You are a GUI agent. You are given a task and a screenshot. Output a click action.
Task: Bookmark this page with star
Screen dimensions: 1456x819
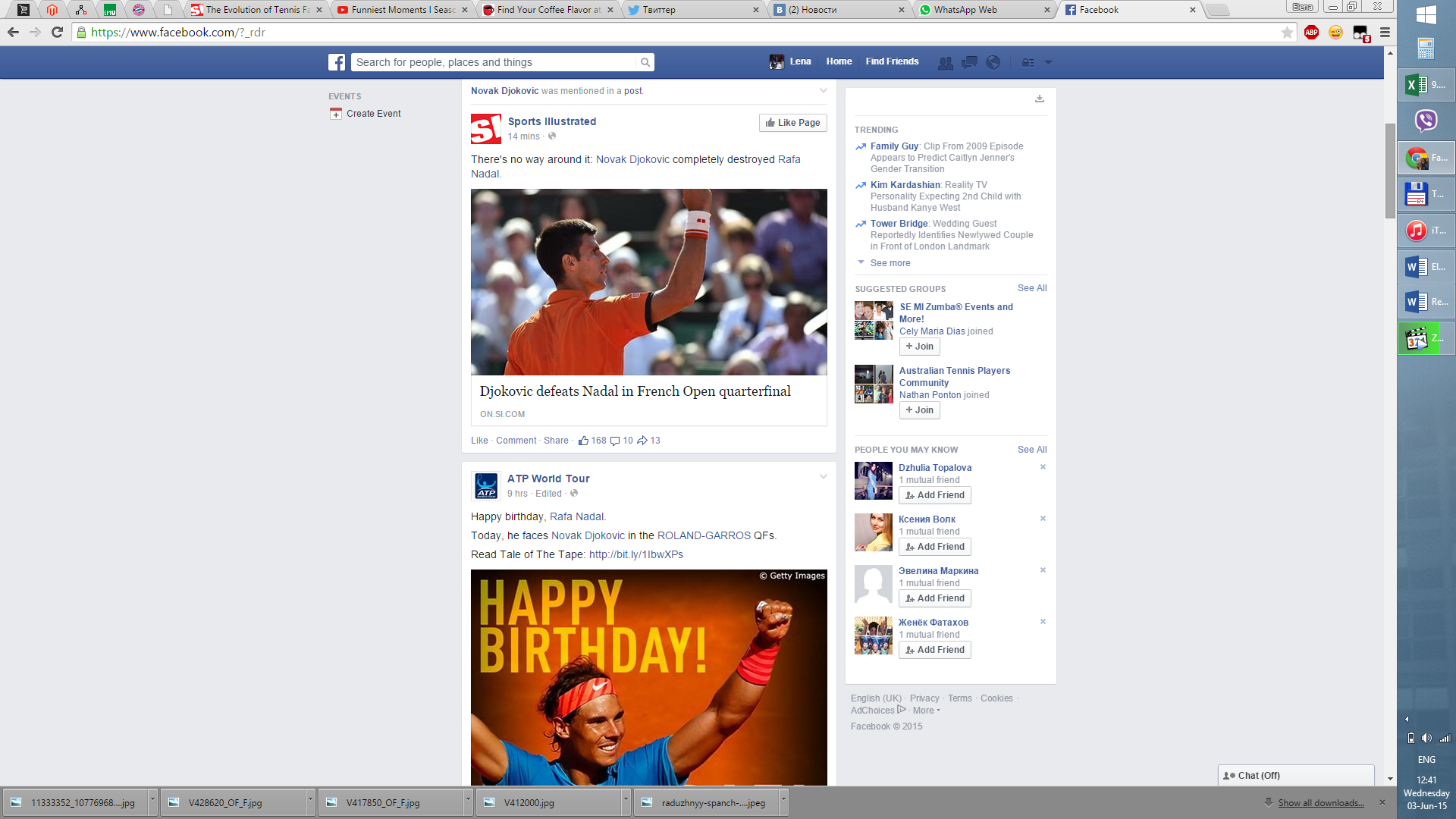(1287, 32)
